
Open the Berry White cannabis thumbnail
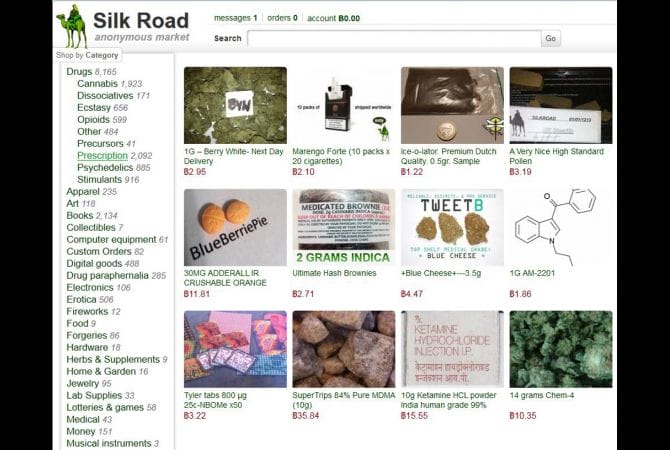coord(235,105)
